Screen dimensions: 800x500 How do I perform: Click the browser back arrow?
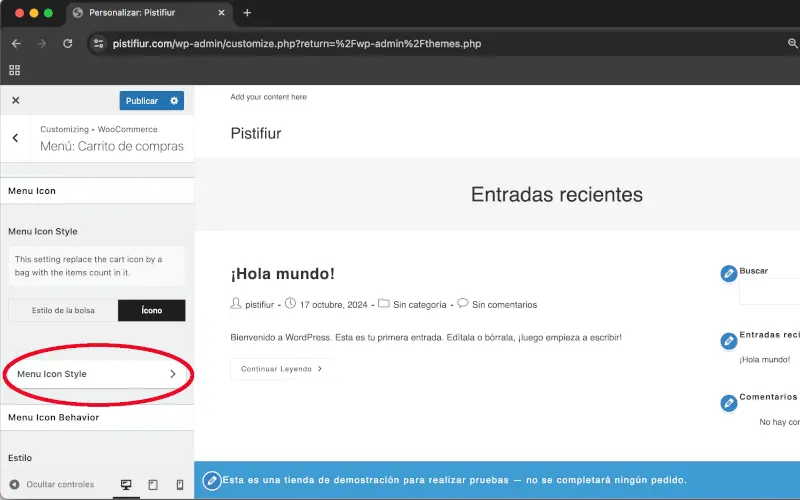16,44
